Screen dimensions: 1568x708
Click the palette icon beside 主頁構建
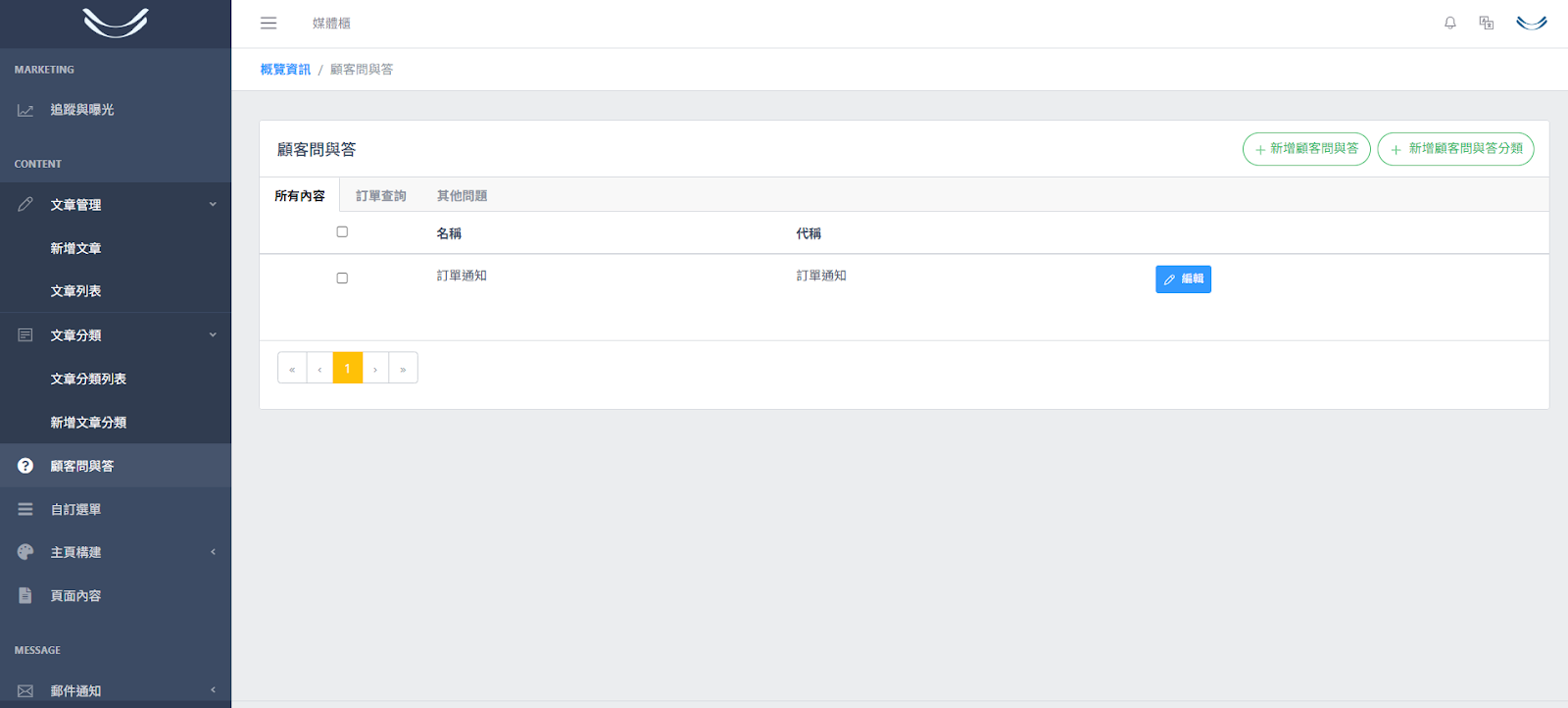tap(25, 552)
